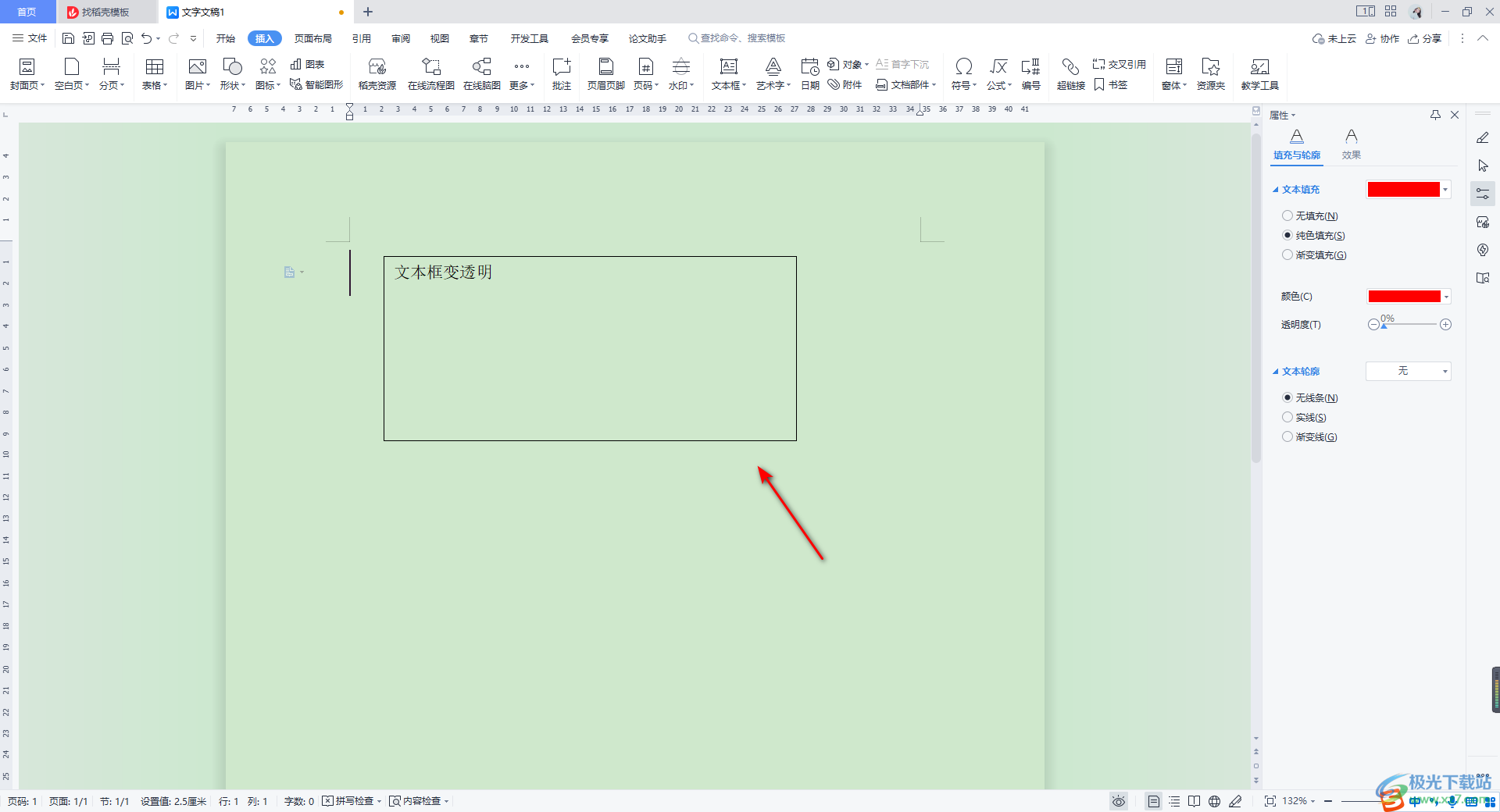Collapse the 文本填充 section
The width and height of the screenshot is (1500, 812).
click(x=1276, y=189)
